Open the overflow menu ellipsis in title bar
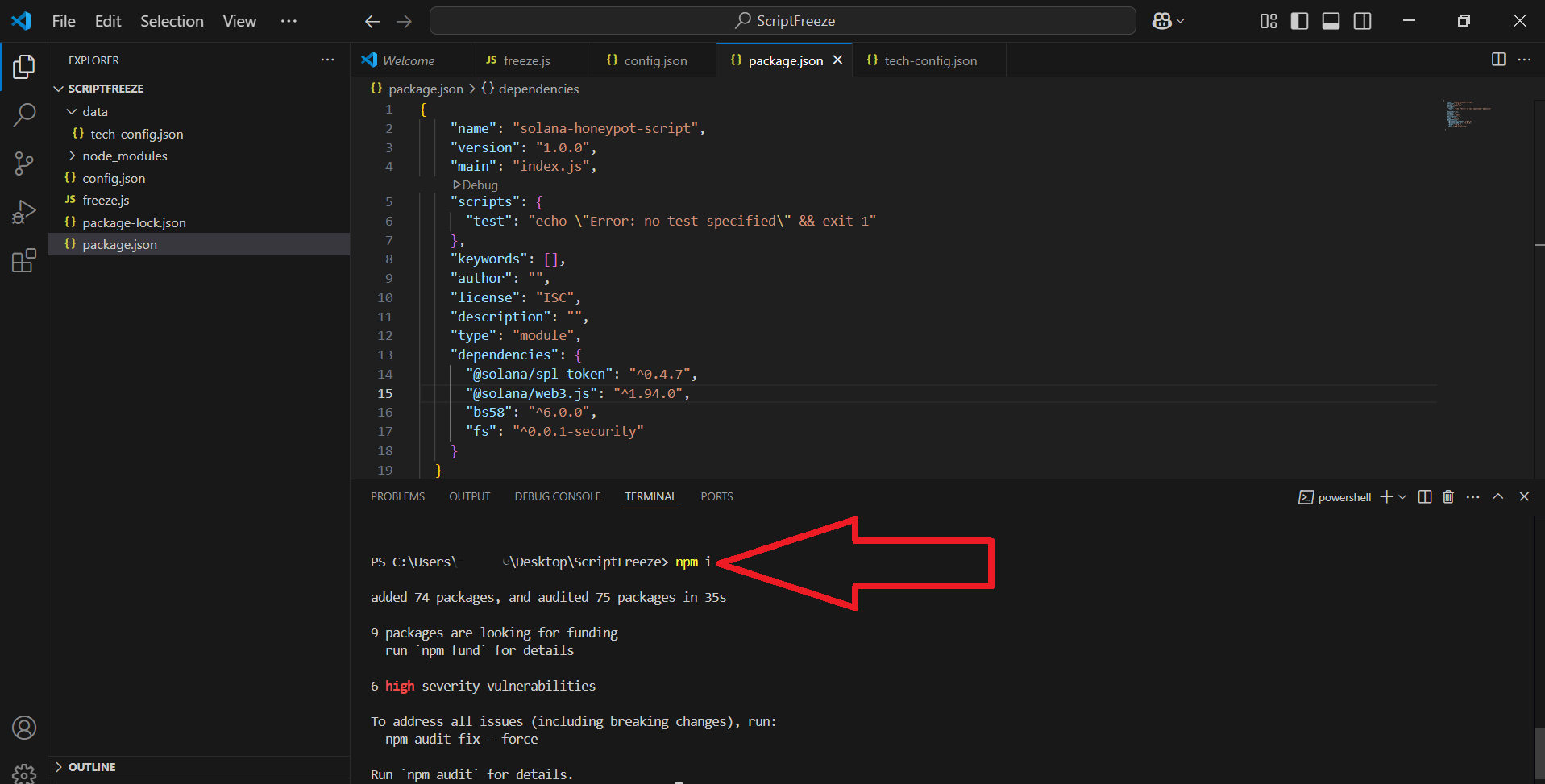Image resolution: width=1545 pixels, height=784 pixels. click(x=289, y=21)
